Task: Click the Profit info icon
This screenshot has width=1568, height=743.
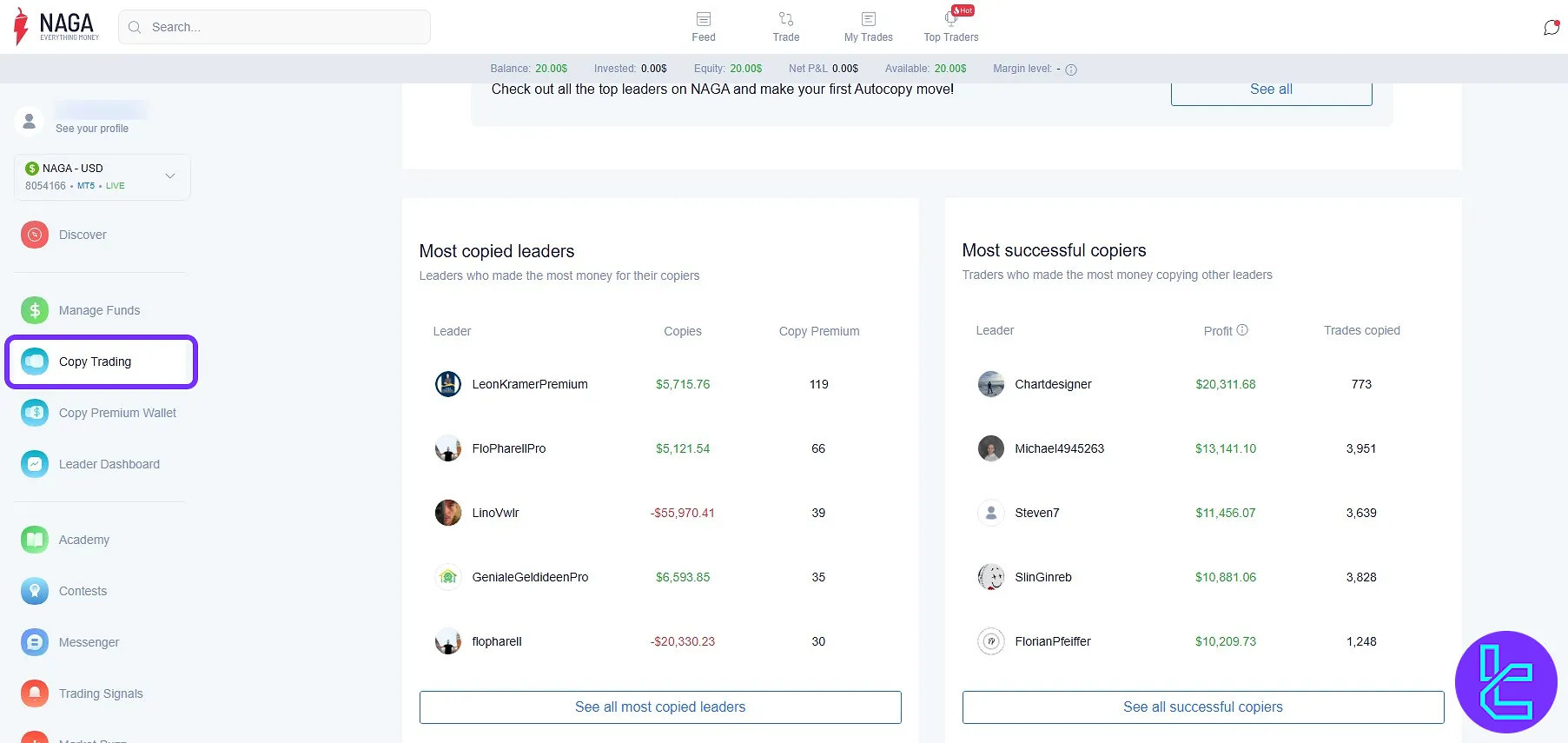Action: (1242, 330)
